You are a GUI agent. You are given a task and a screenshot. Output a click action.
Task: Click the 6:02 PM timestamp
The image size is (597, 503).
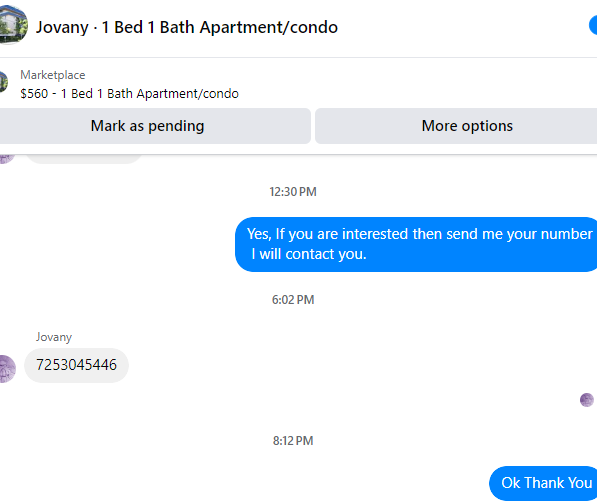[x=293, y=300]
